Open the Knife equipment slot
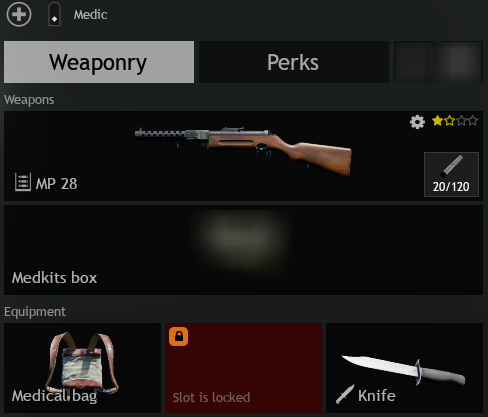This screenshot has height=417, width=488. (x=404, y=368)
